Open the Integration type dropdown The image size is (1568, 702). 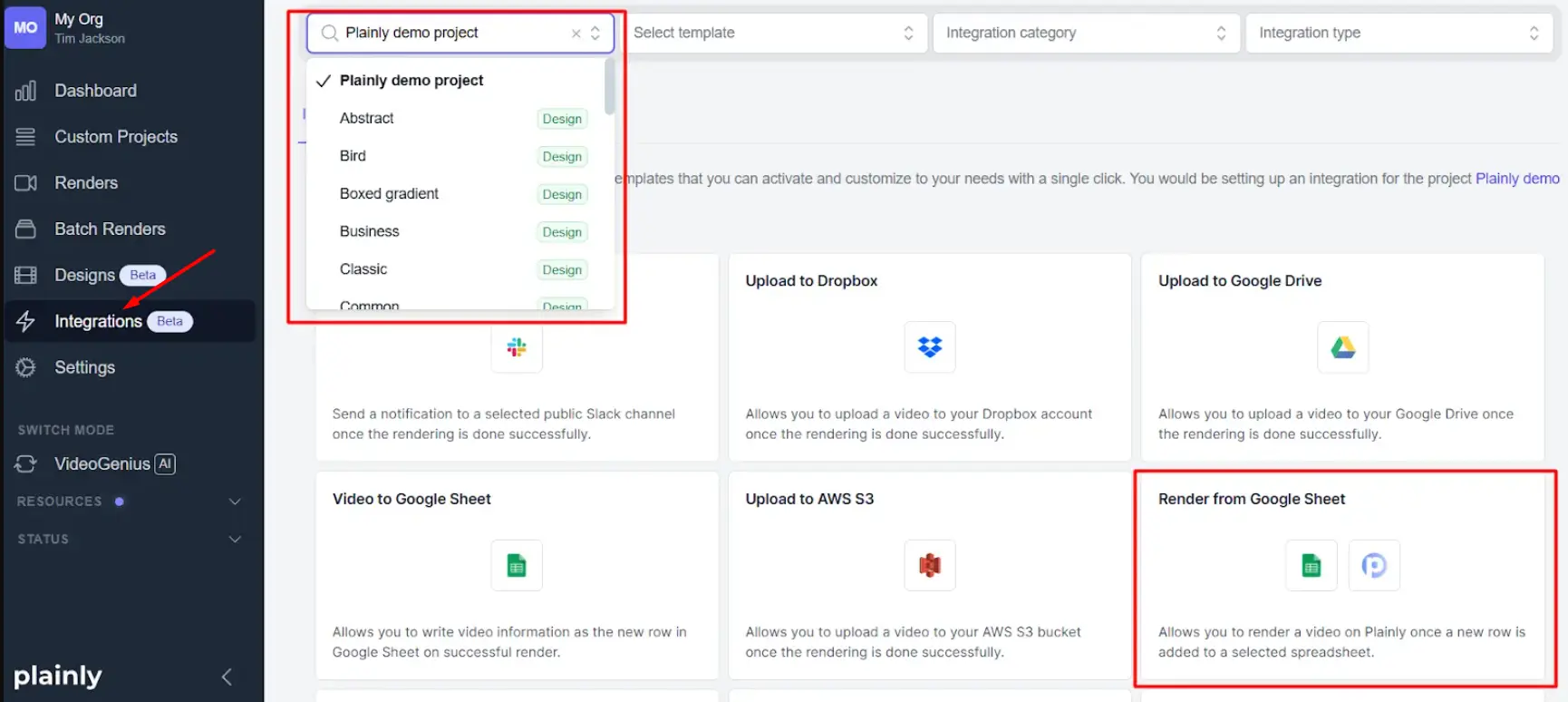click(1399, 33)
